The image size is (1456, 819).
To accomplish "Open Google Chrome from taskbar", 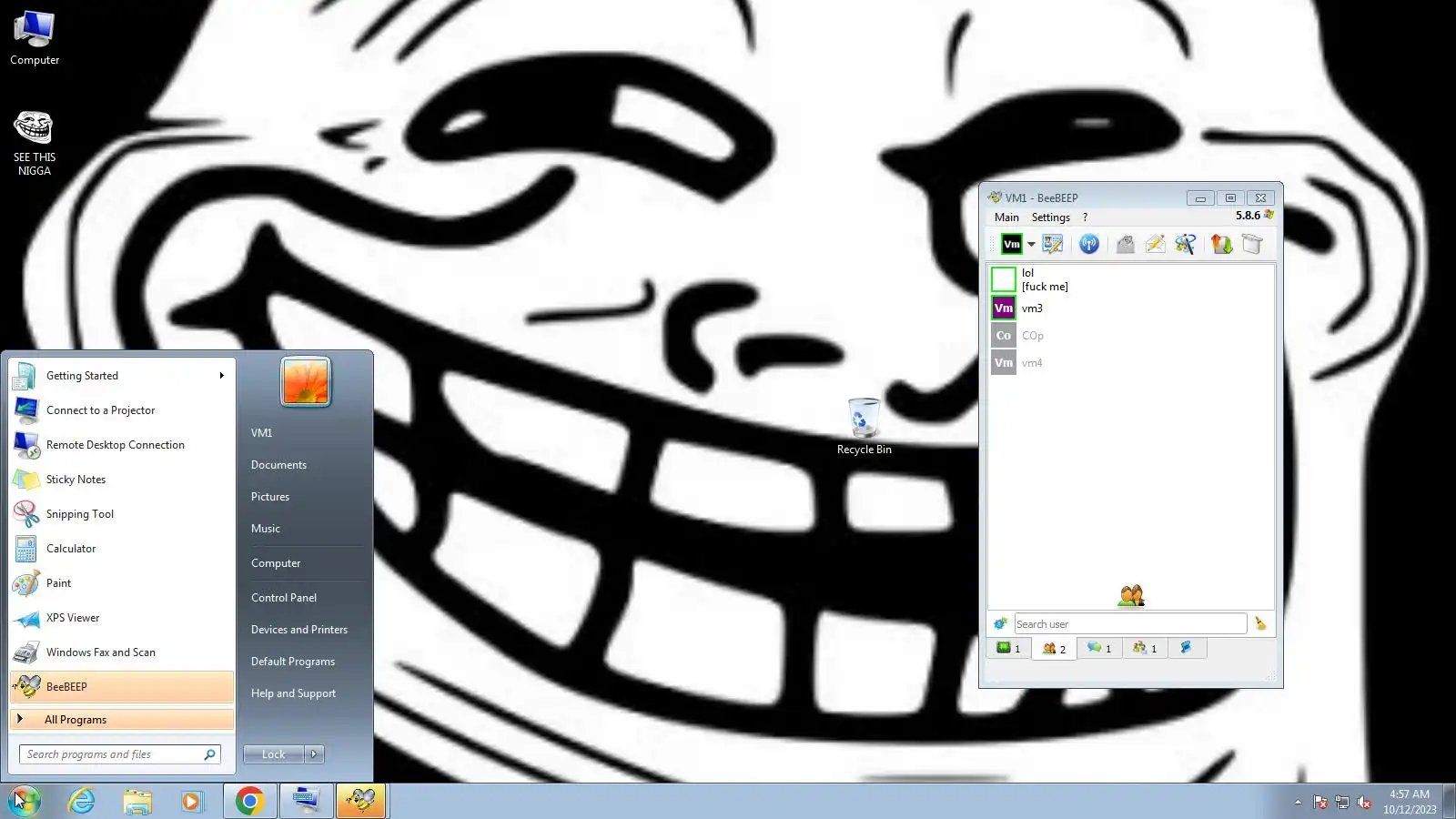I will (x=249, y=801).
